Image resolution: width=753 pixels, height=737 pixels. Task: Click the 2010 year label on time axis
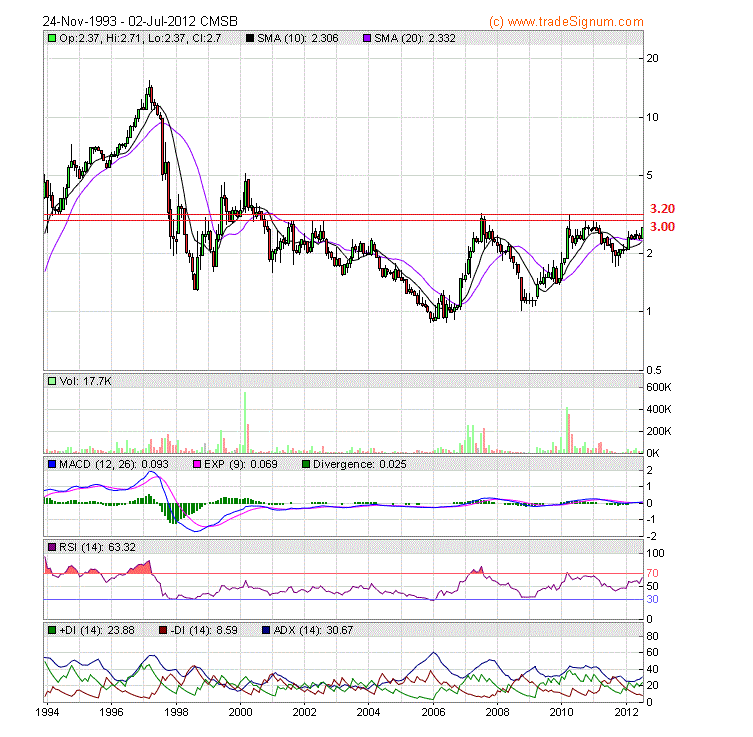pyautogui.click(x=561, y=712)
